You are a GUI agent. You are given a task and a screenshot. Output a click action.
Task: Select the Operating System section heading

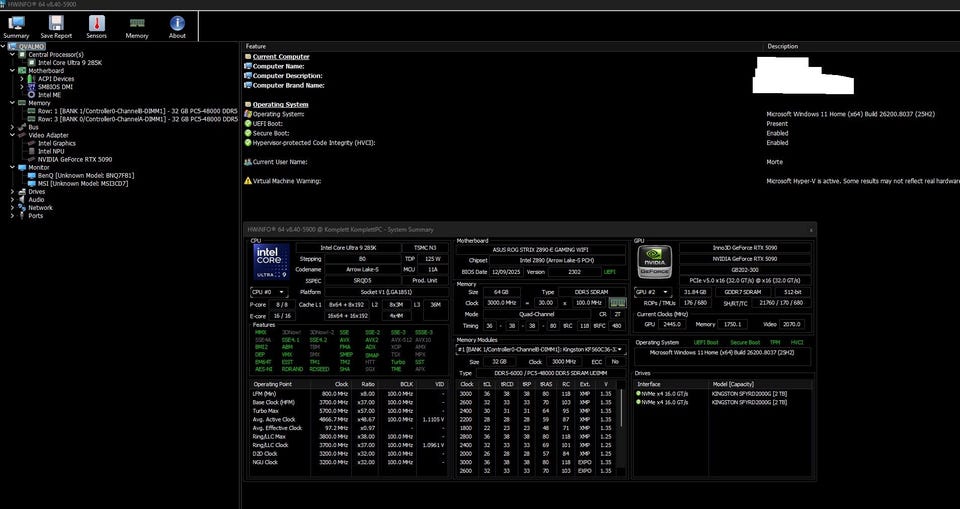(x=280, y=104)
